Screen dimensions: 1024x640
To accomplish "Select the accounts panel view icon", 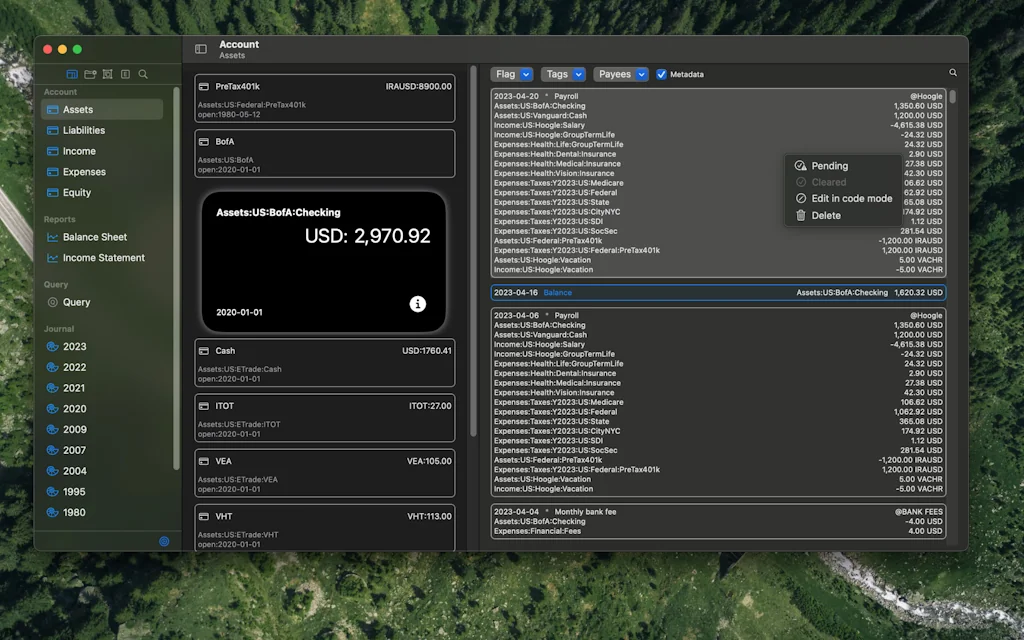I will point(72,74).
